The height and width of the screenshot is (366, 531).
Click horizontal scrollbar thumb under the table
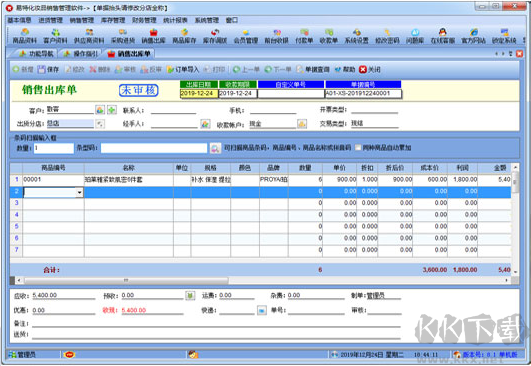126,280
